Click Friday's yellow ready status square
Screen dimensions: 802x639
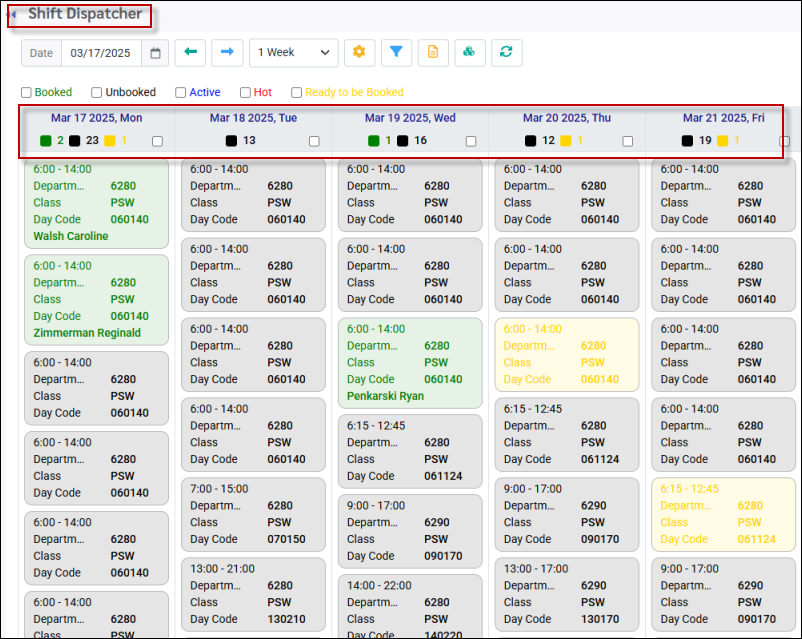(x=722, y=141)
